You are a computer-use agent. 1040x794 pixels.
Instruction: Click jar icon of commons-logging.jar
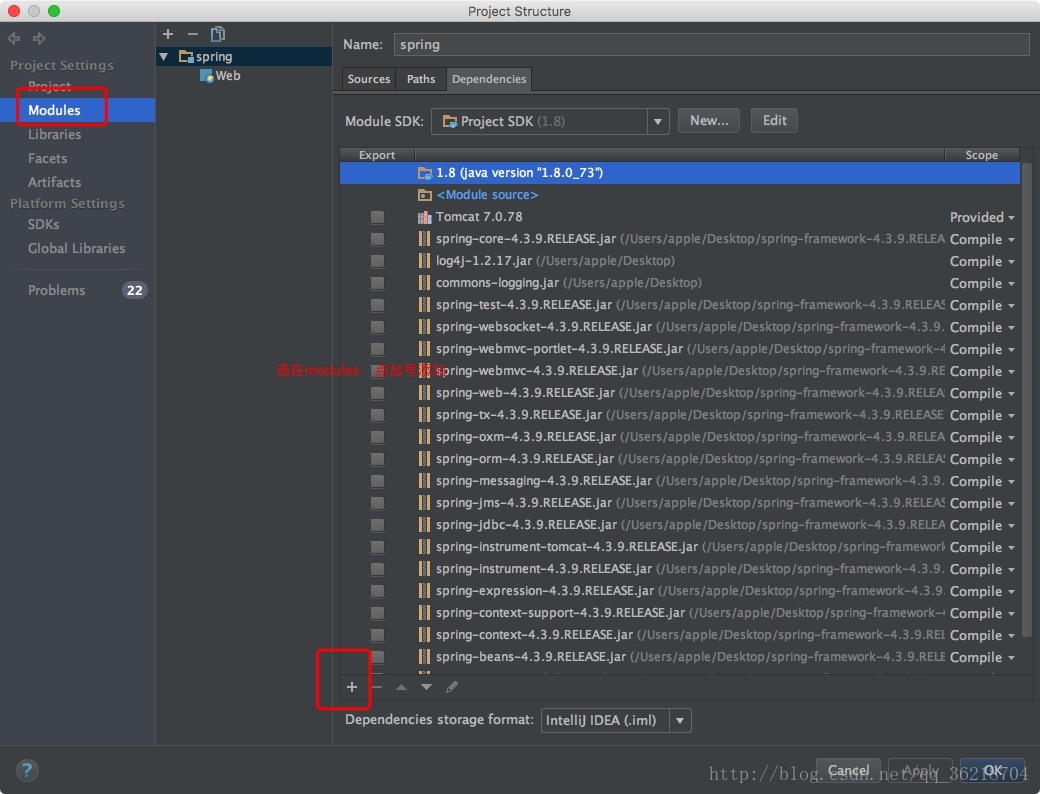(424, 283)
